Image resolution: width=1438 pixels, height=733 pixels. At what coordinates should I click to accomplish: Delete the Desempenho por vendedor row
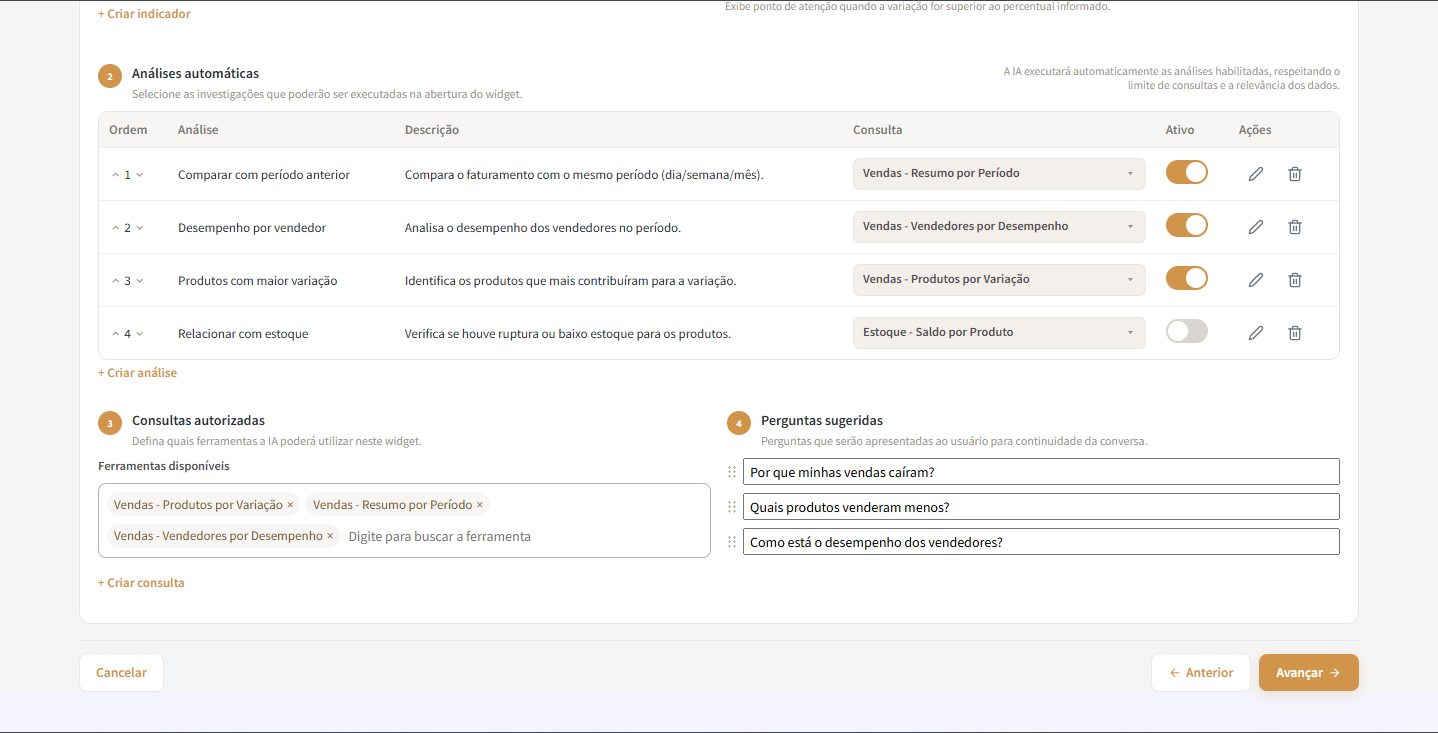click(x=1295, y=227)
